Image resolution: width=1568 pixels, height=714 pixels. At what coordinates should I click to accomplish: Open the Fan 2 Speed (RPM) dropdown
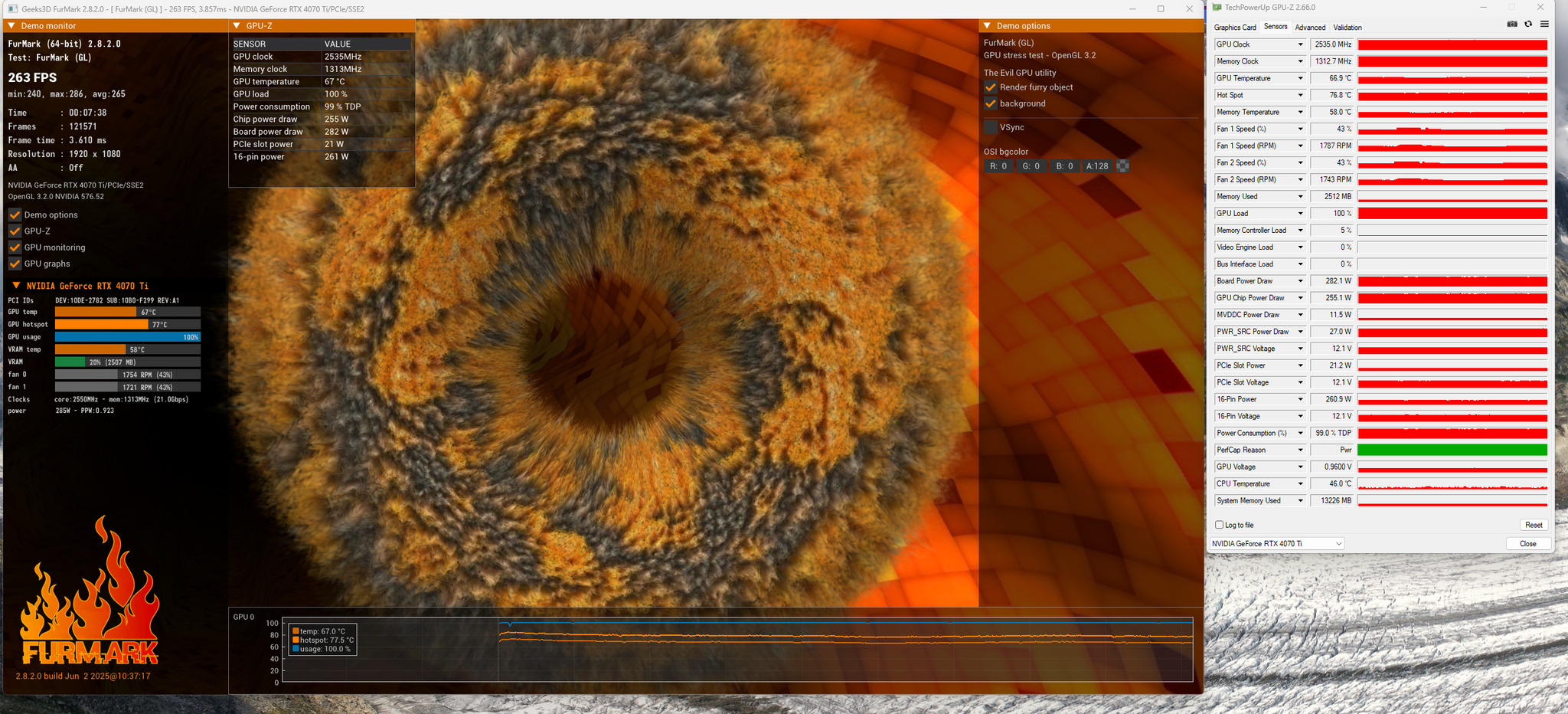pos(1300,179)
